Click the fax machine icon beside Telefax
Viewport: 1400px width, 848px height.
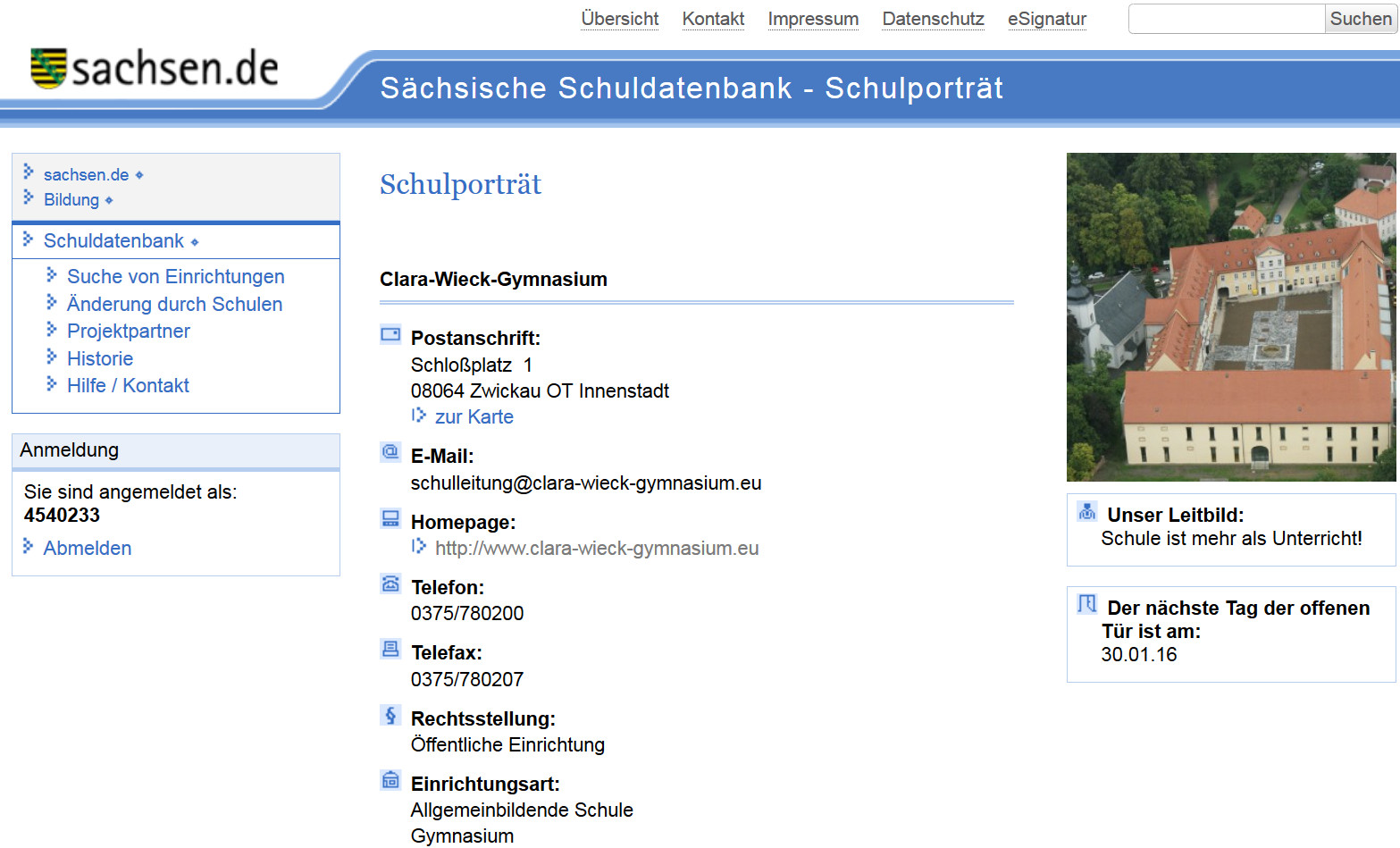390,649
